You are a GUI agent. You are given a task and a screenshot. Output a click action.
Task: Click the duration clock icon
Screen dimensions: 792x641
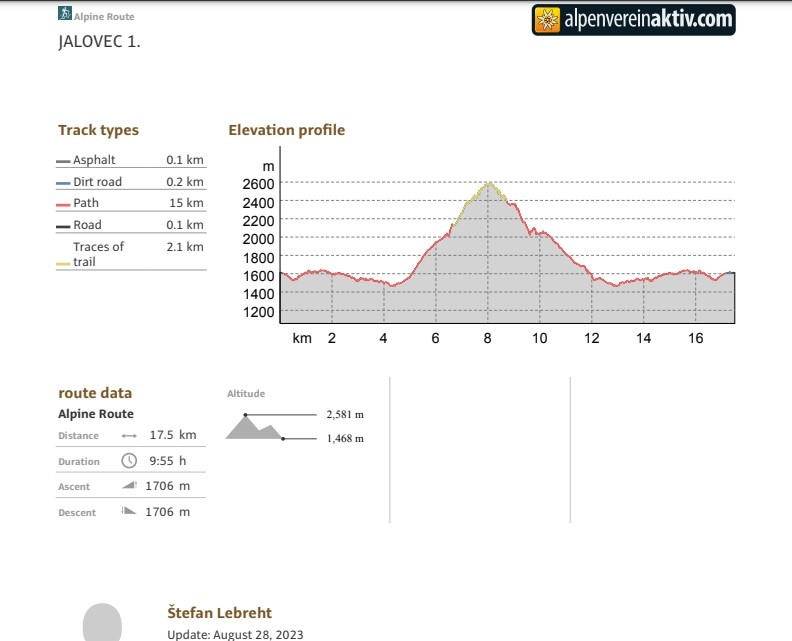(129, 461)
